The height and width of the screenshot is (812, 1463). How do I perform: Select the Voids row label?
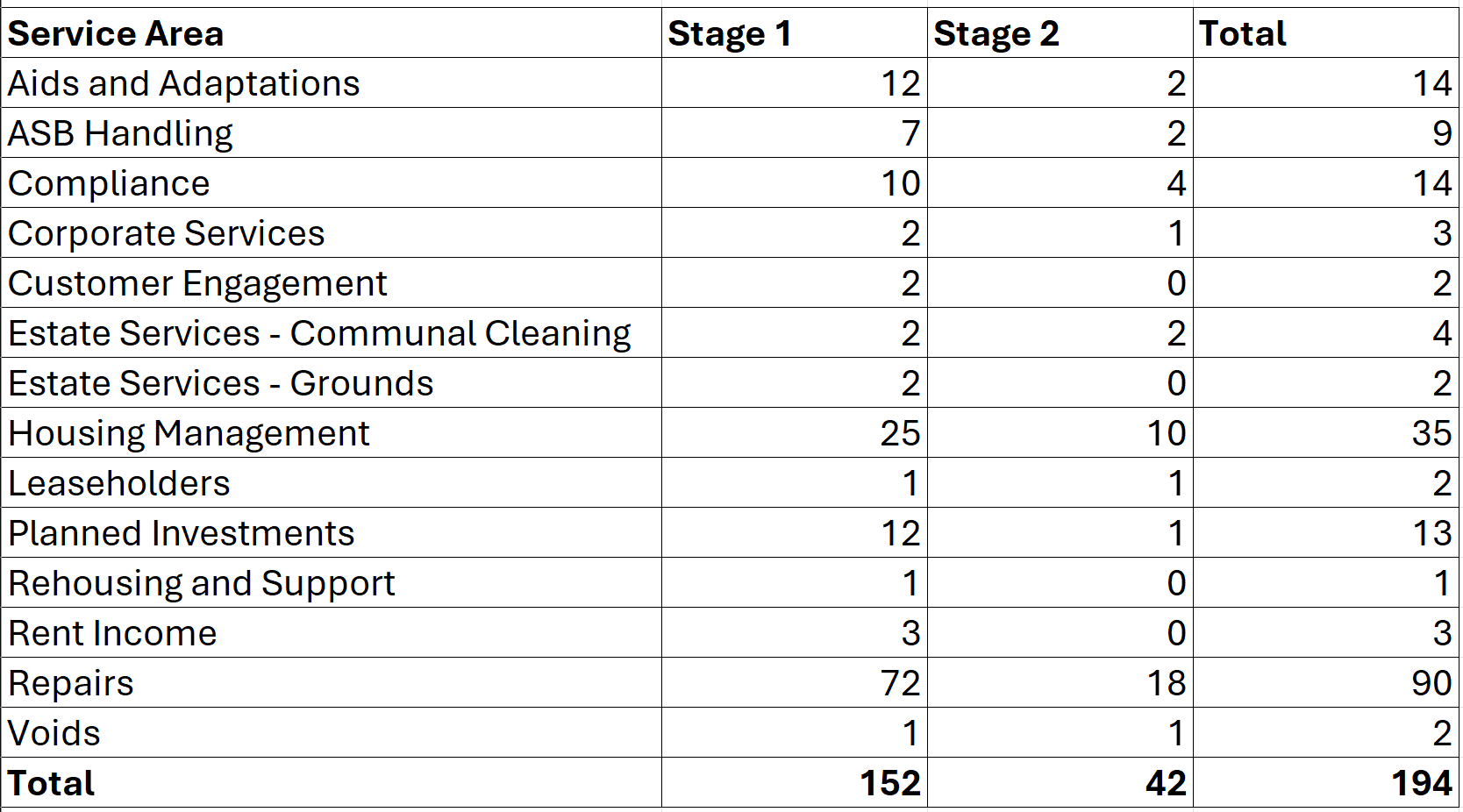(x=54, y=734)
